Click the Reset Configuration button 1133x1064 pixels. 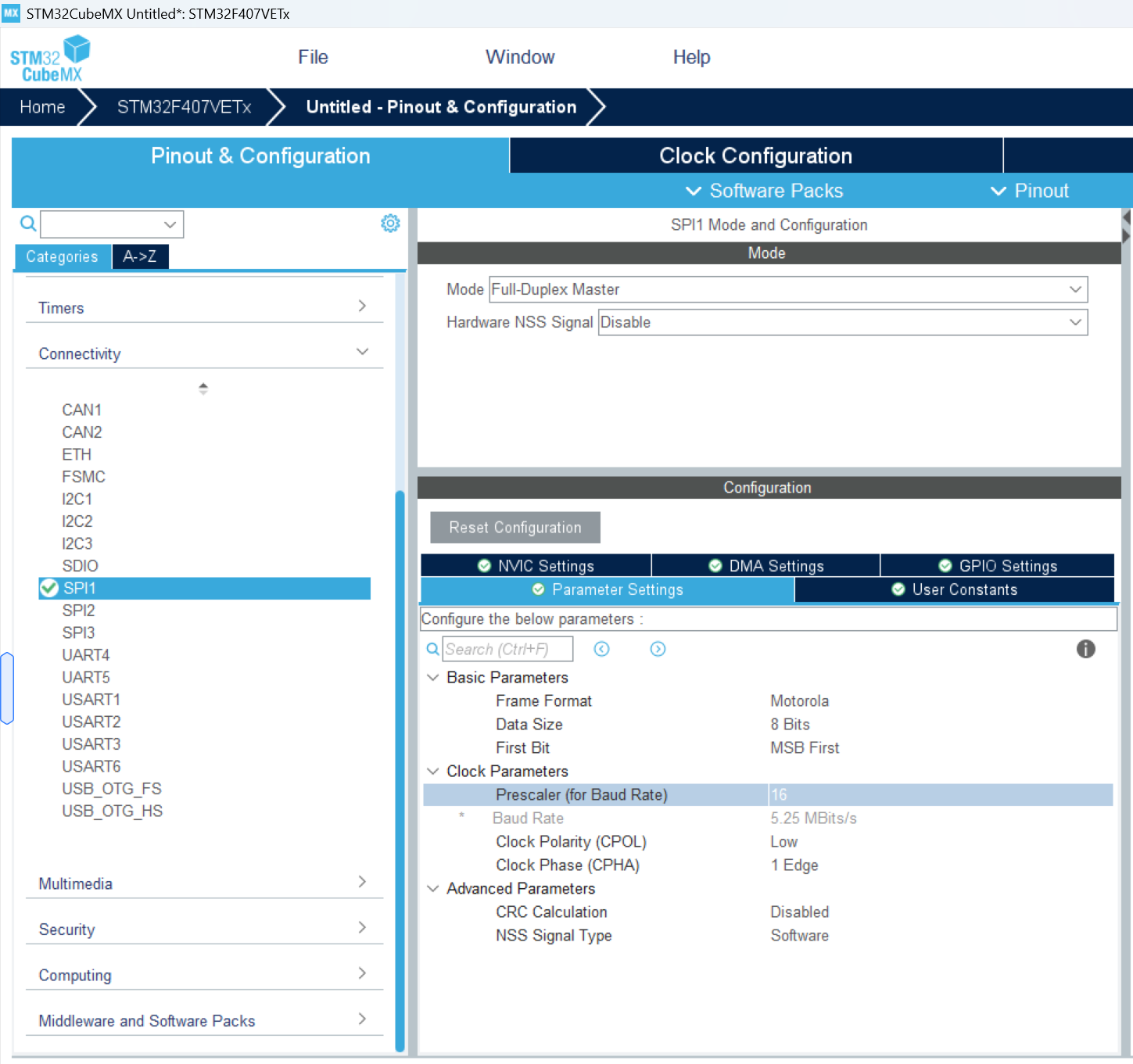(x=515, y=527)
